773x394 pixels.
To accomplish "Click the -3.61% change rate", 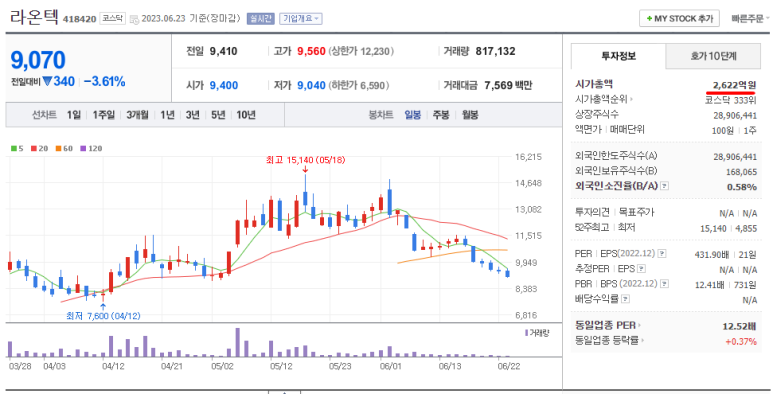I will [104, 82].
